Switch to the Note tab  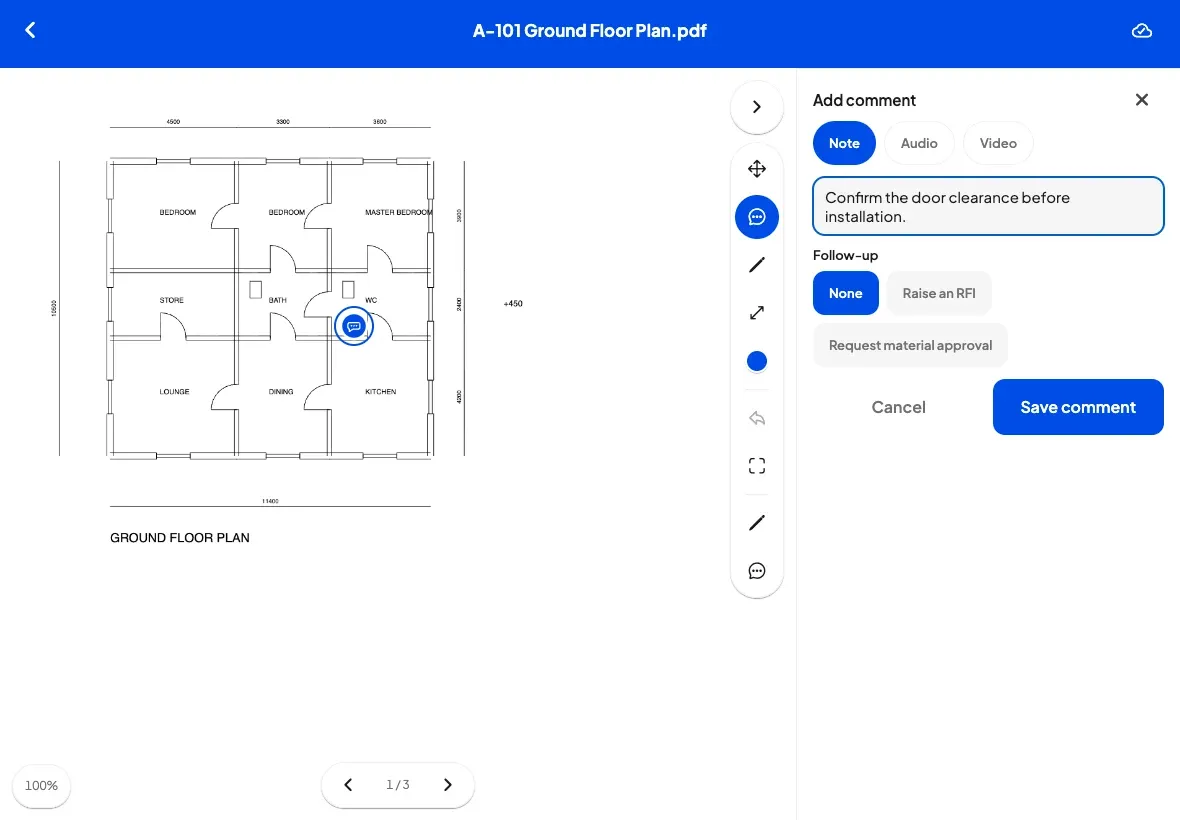844,143
